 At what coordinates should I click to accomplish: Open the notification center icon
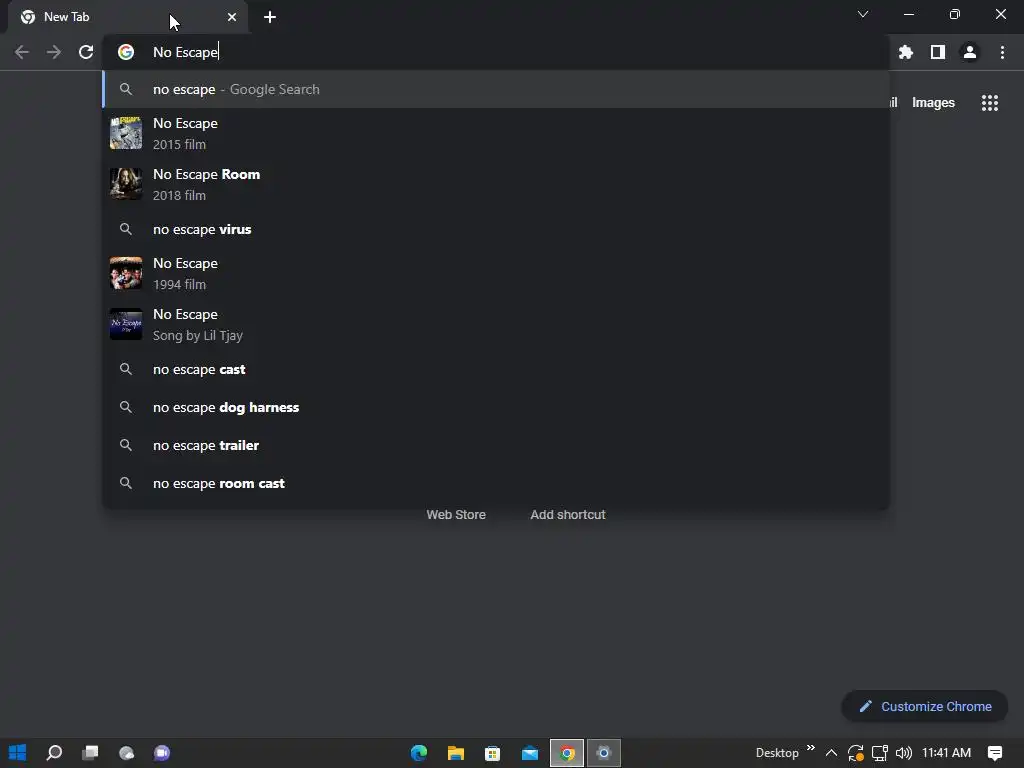pos(995,753)
